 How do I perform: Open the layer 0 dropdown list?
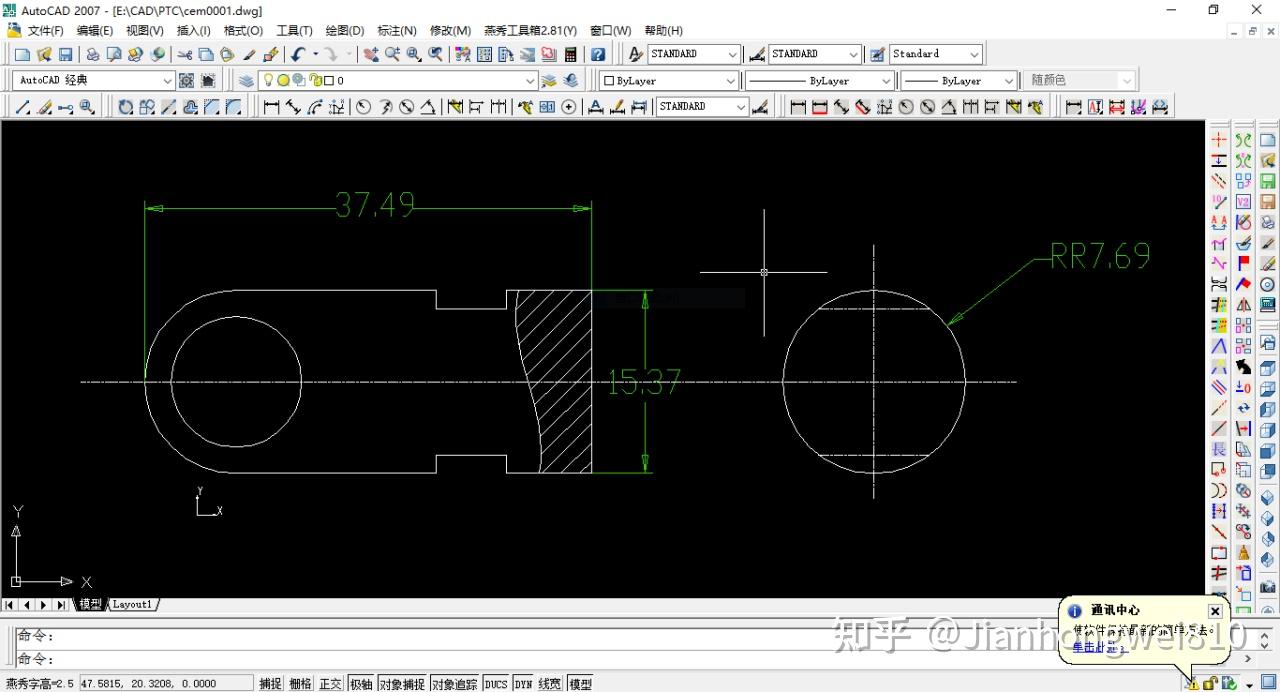tap(529, 80)
